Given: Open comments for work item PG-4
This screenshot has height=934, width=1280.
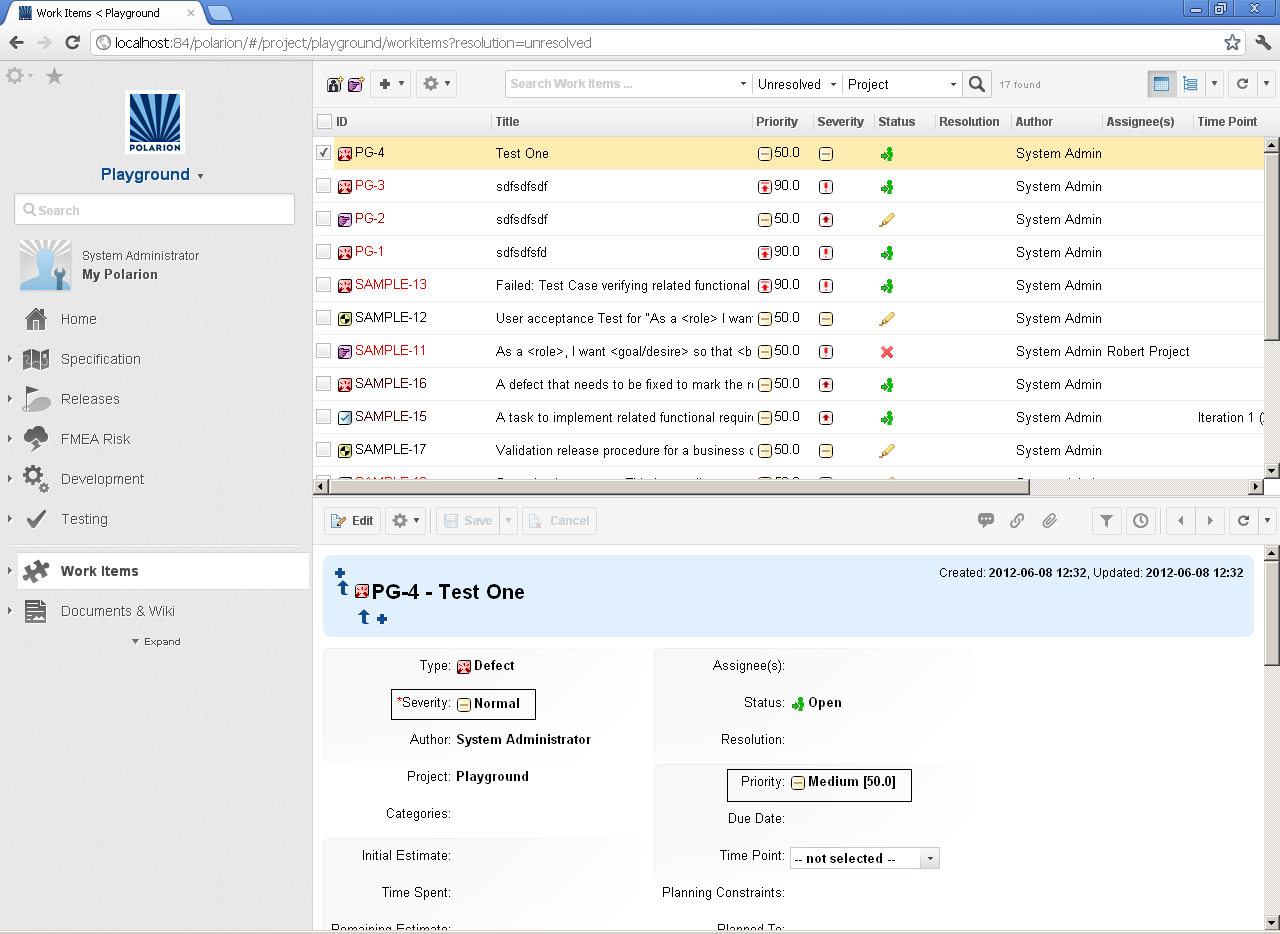Looking at the screenshot, I should coord(986,520).
